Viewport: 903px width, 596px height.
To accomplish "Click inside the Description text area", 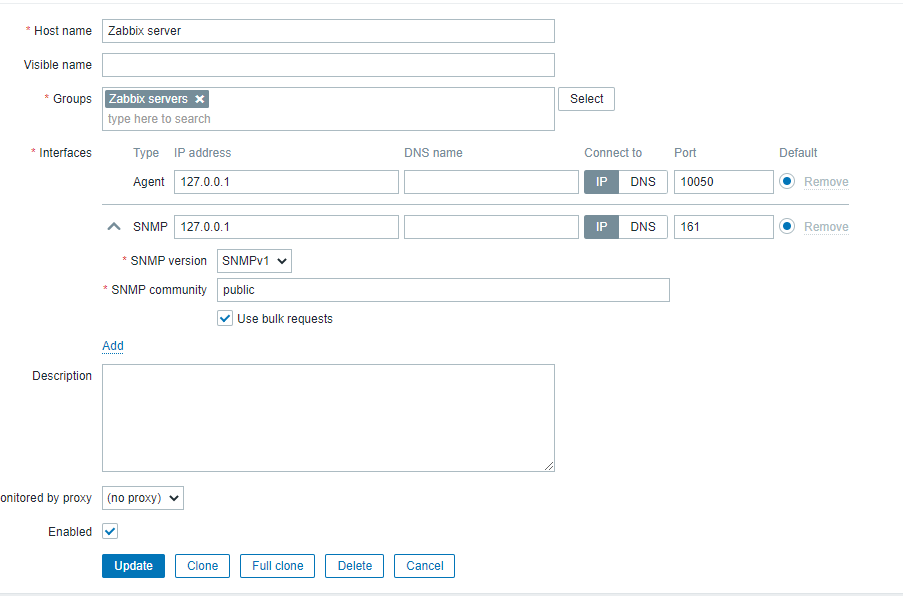I will click(x=328, y=417).
